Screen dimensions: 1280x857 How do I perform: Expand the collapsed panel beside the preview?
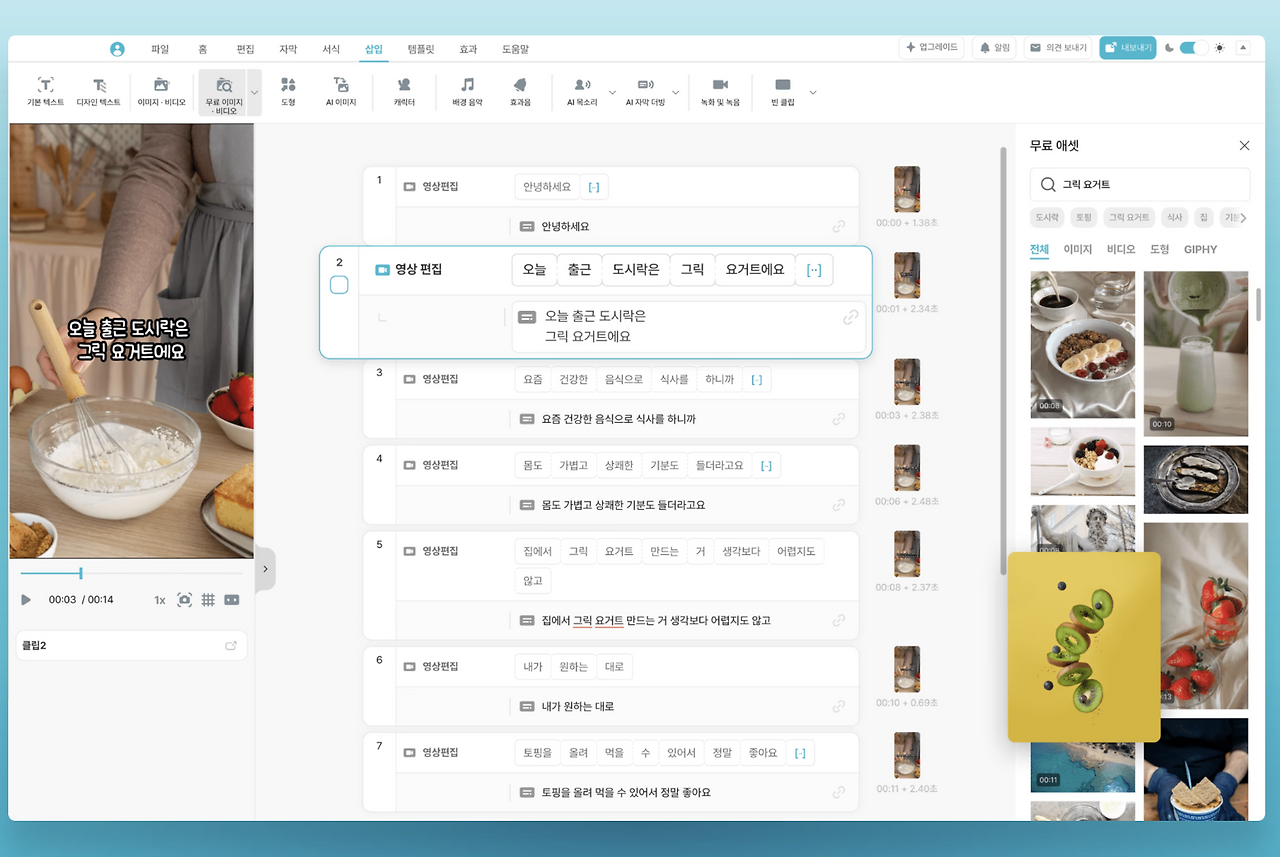tap(265, 567)
